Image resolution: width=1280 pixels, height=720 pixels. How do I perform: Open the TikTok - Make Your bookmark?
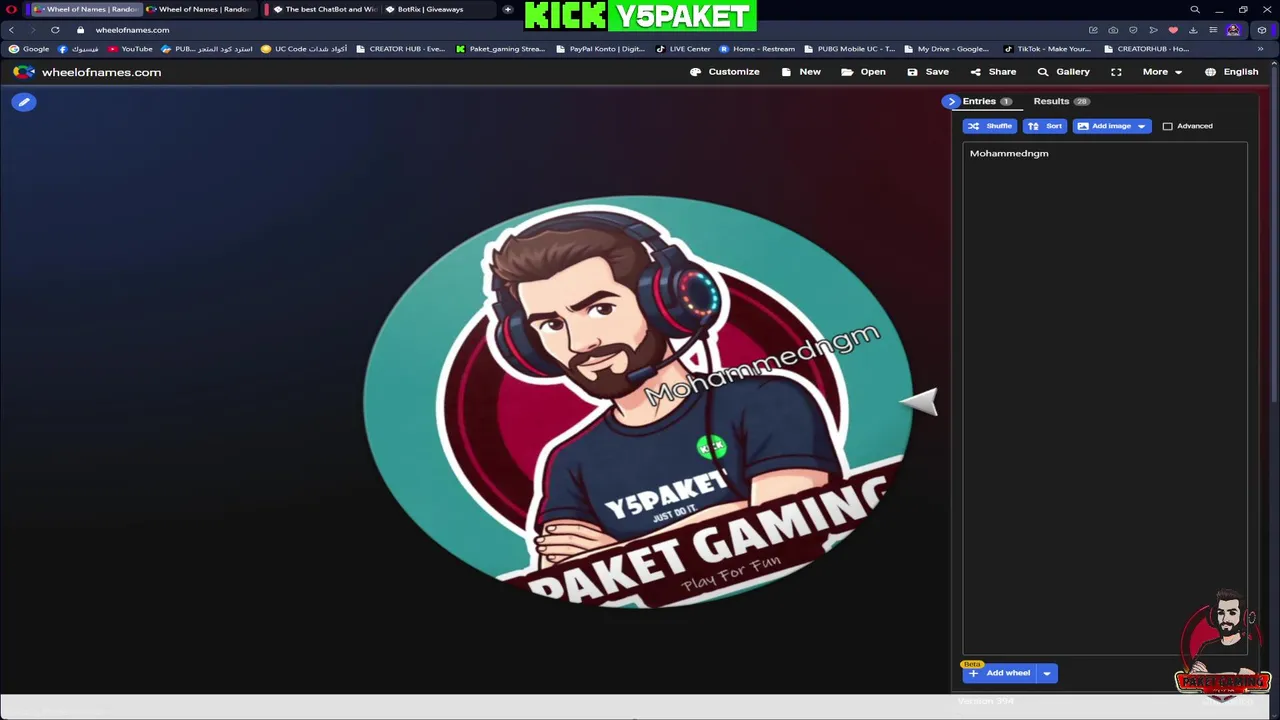[1047, 49]
